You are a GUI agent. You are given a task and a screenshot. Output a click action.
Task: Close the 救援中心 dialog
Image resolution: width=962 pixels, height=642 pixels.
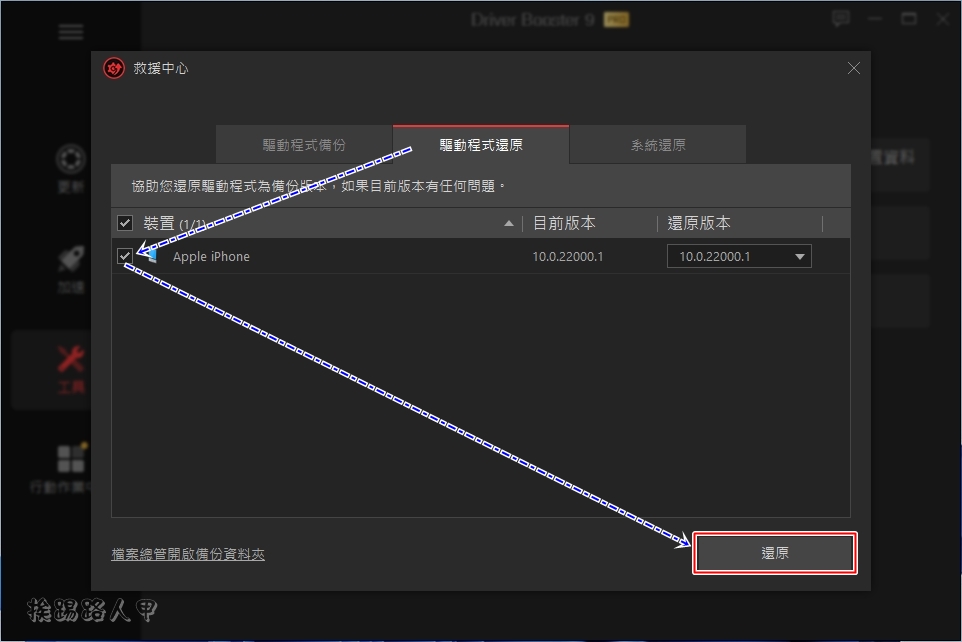click(853, 68)
